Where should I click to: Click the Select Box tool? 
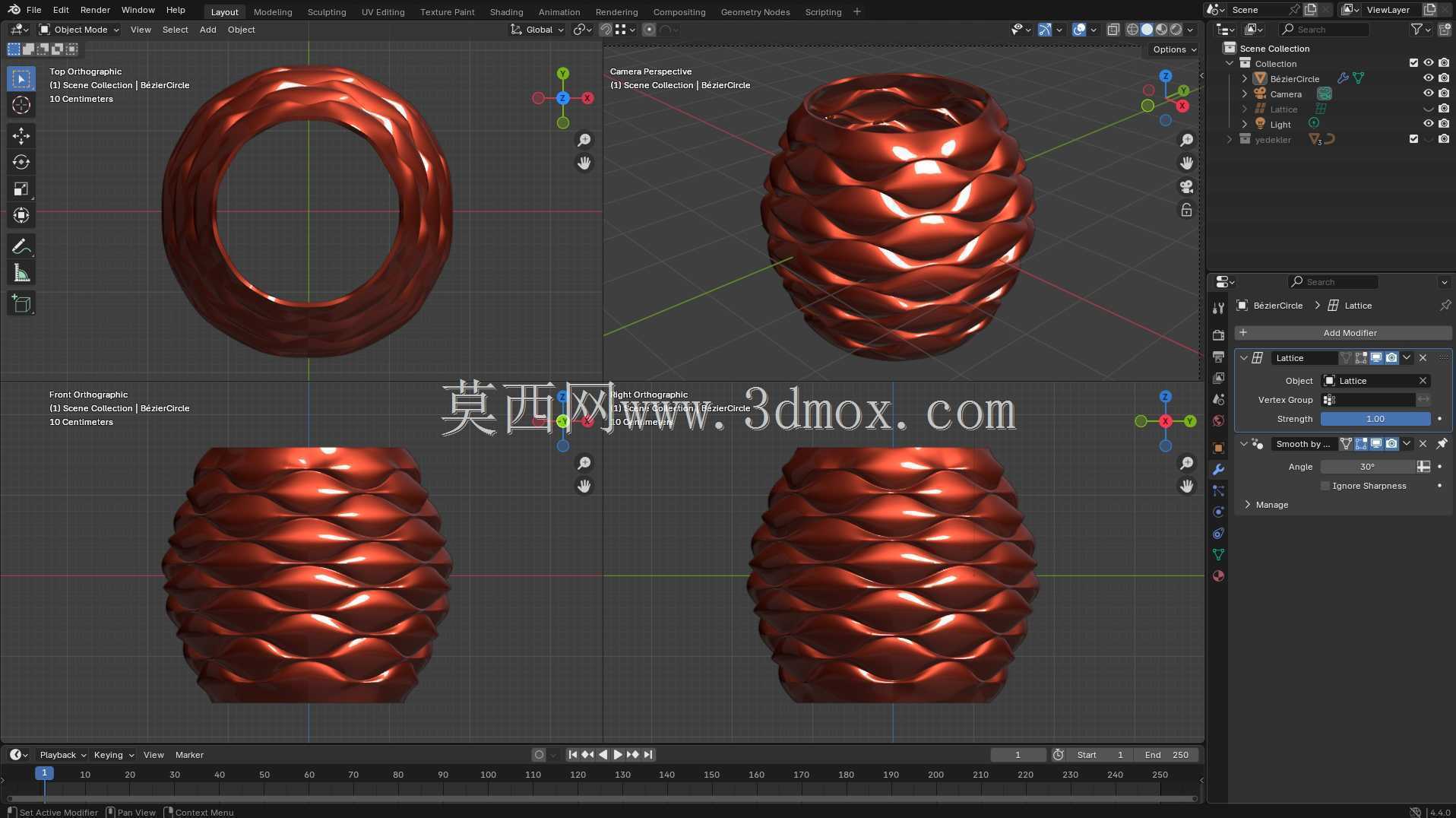tap(21, 79)
